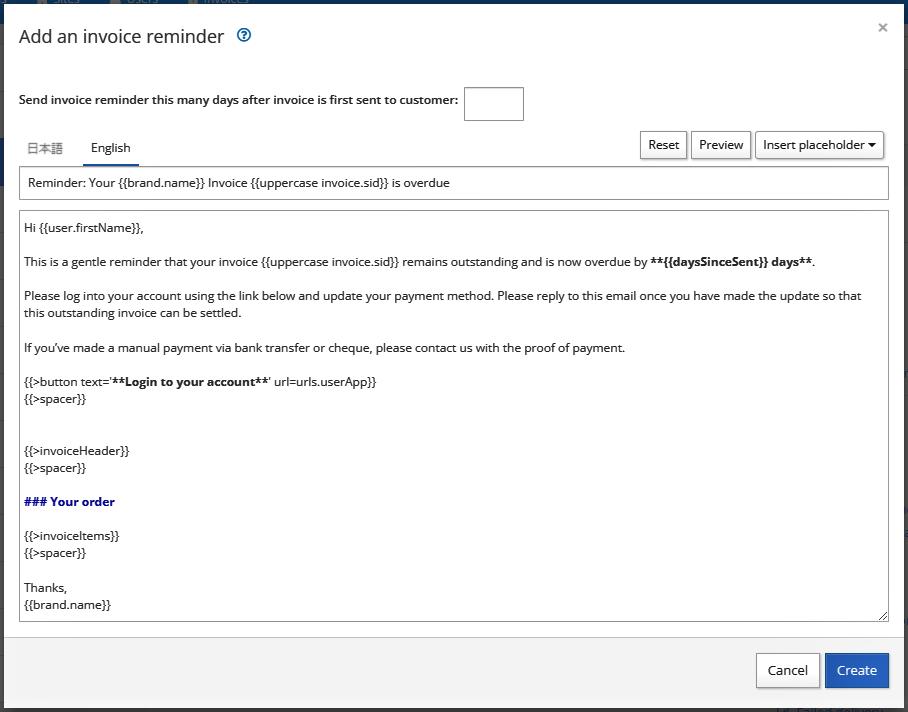This screenshot has height=712, width=908.
Task: Place cursor on 'Hi {{user.firstName}}' greeting
Action: coord(83,228)
